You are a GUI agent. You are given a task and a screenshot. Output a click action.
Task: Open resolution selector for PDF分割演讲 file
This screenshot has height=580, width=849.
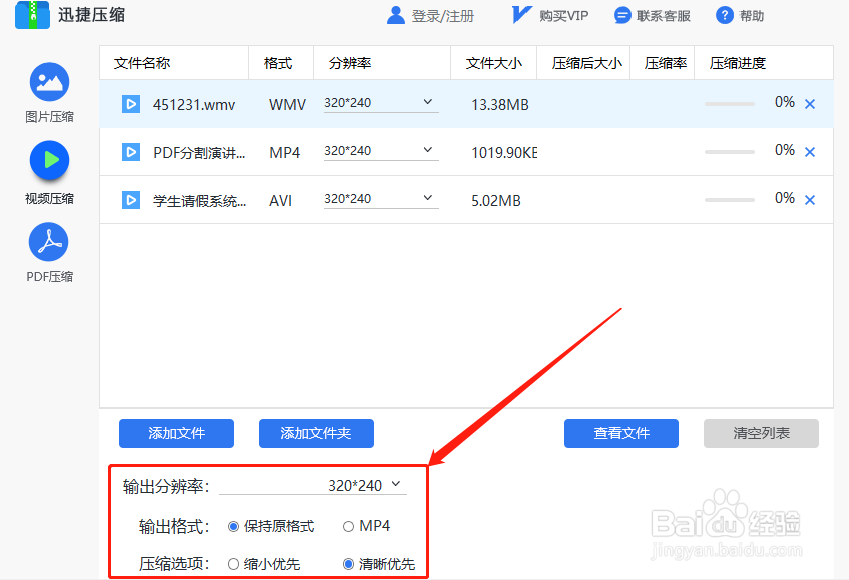pos(380,150)
